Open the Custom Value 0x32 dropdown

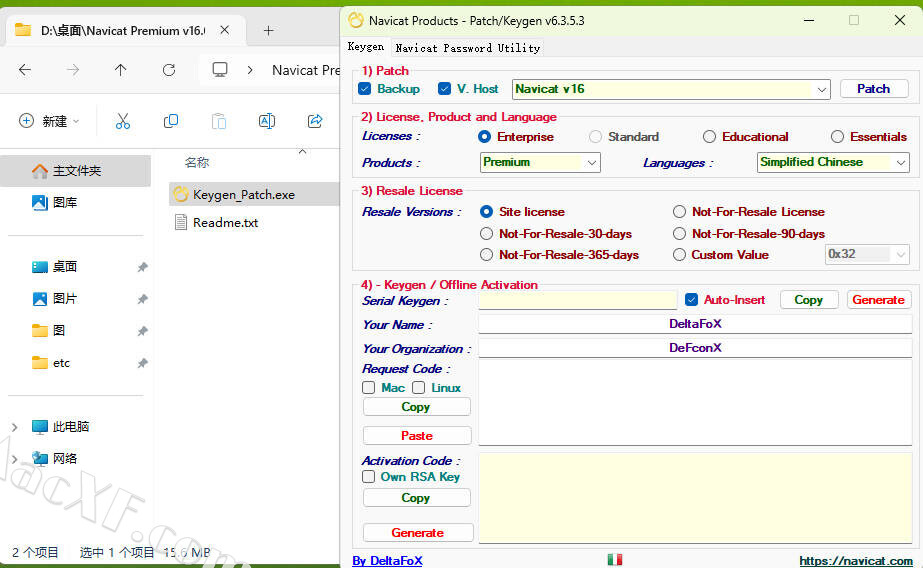(x=901, y=255)
